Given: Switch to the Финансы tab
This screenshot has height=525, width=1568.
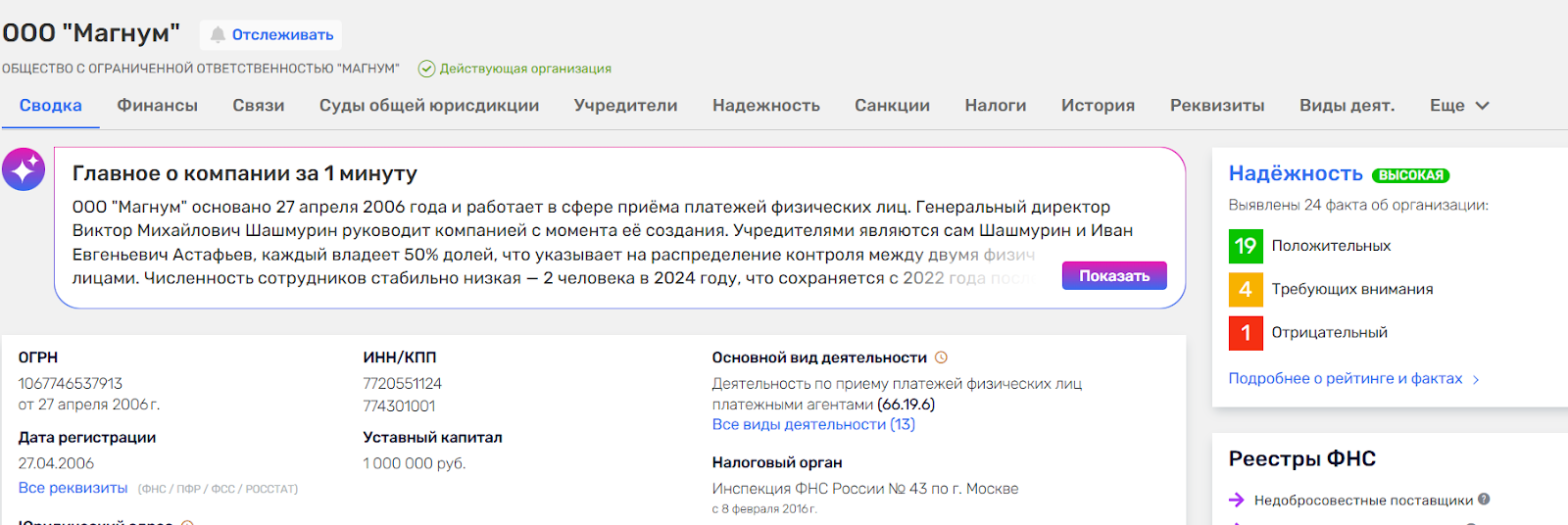Looking at the screenshot, I should pyautogui.click(x=157, y=106).
